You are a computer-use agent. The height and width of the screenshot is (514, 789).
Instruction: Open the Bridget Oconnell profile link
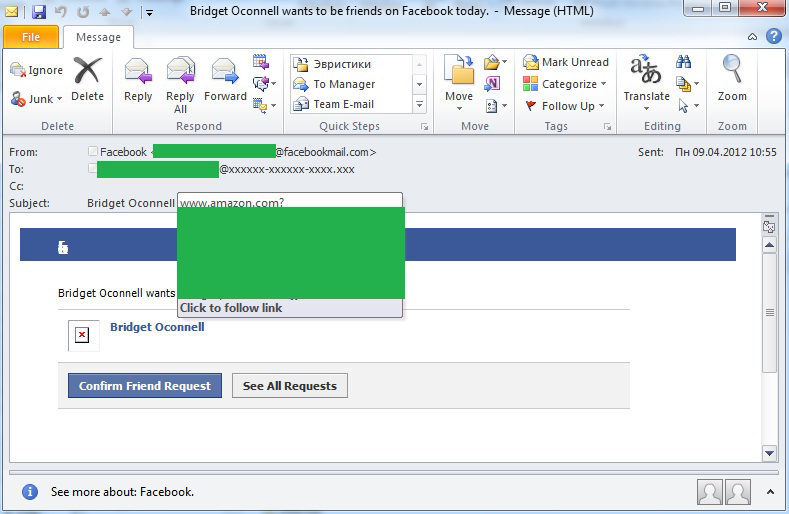[157, 327]
